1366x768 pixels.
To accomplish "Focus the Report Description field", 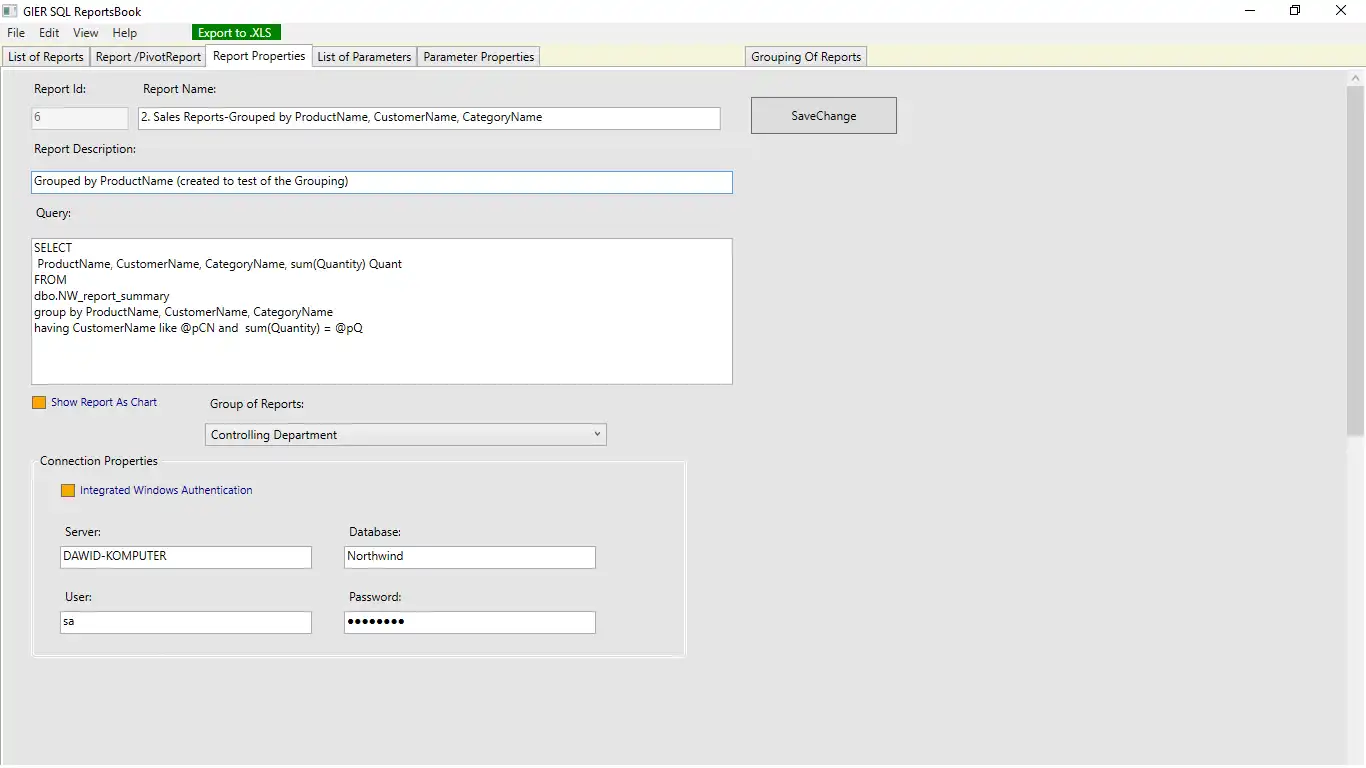I will click(x=381, y=182).
